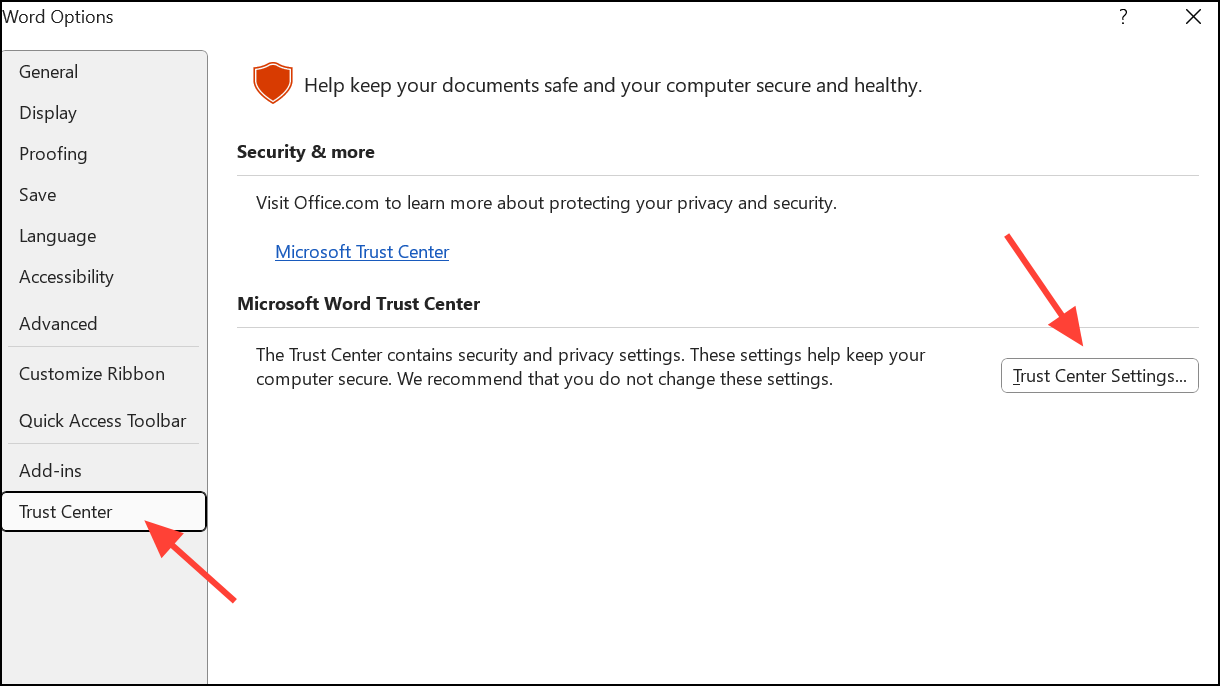Open Help with the question mark
This screenshot has height=686, width=1220.
[1124, 17]
